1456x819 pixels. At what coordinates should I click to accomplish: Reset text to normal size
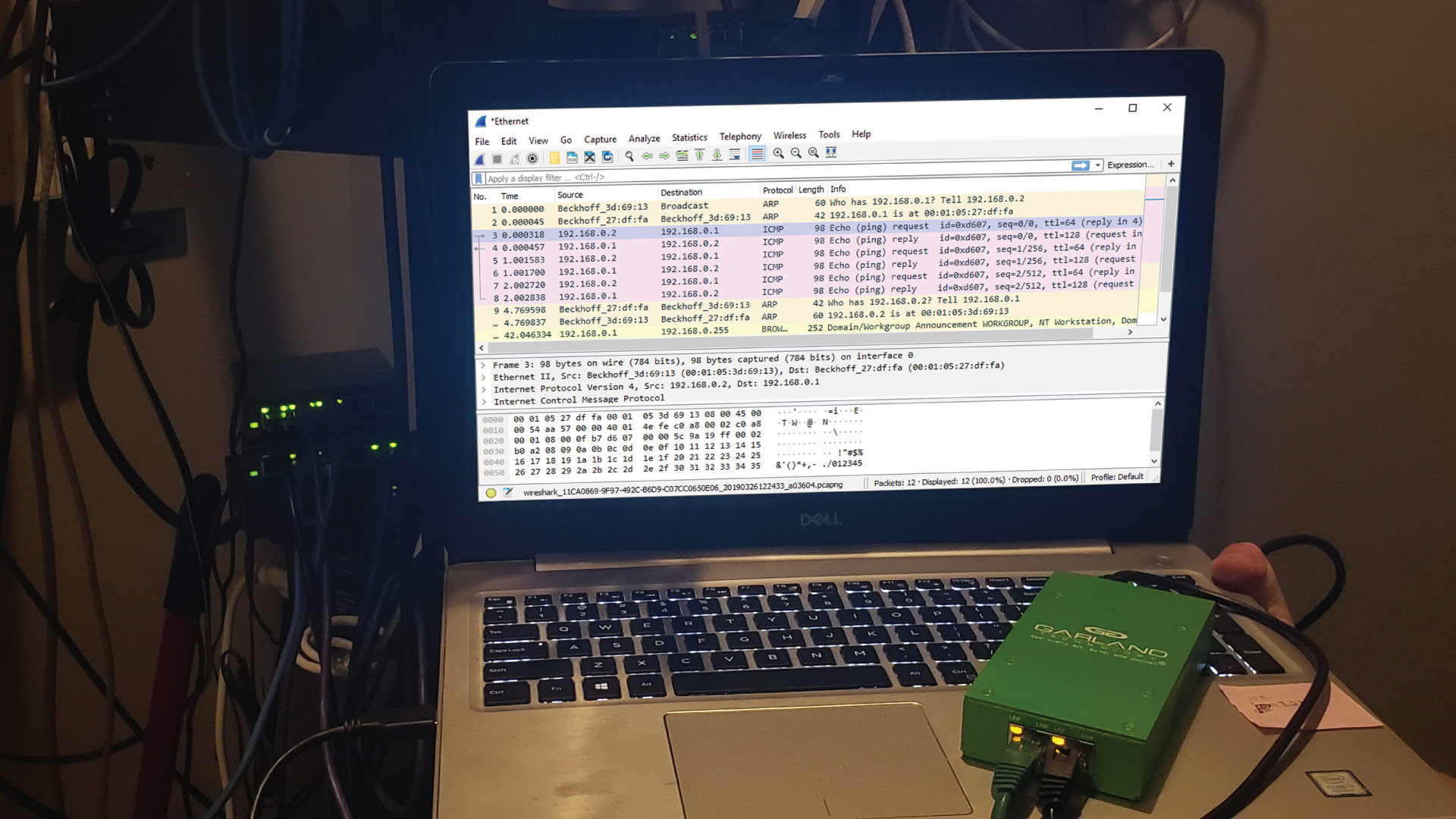click(813, 152)
